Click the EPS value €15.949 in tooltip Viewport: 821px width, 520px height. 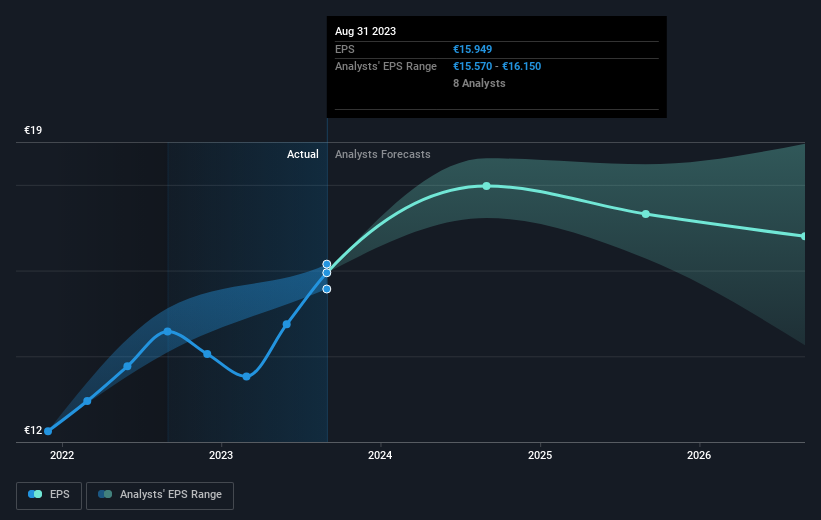(x=472, y=49)
